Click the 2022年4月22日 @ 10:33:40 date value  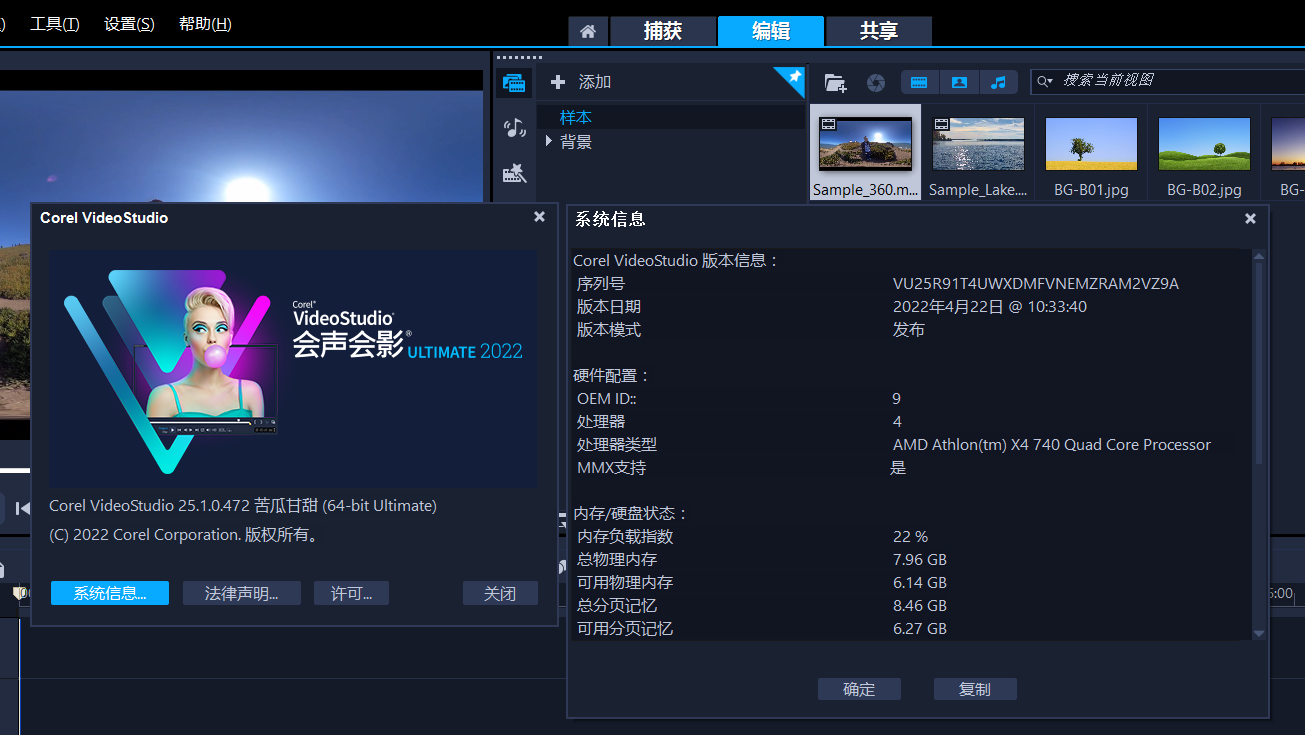(x=990, y=307)
